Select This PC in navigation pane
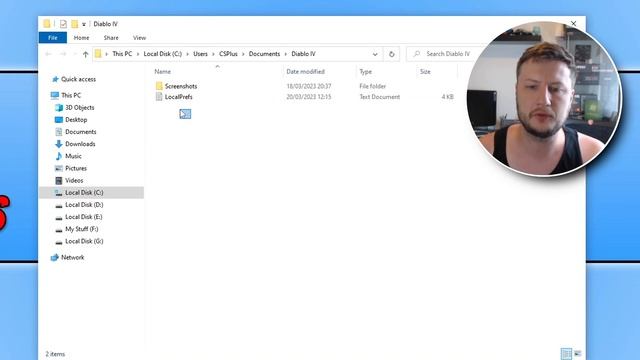640x360 pixels. (x=71, y=95)
